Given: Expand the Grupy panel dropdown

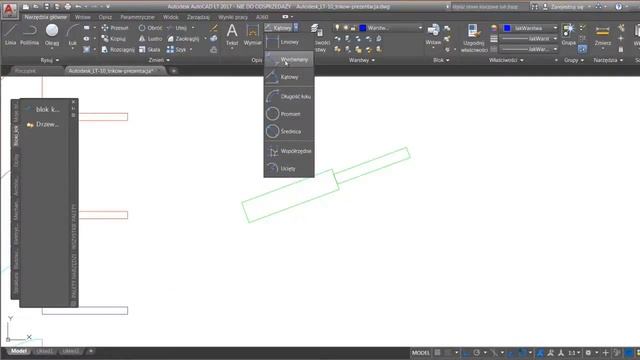Looking at the screenshot, I should (574, 60).
